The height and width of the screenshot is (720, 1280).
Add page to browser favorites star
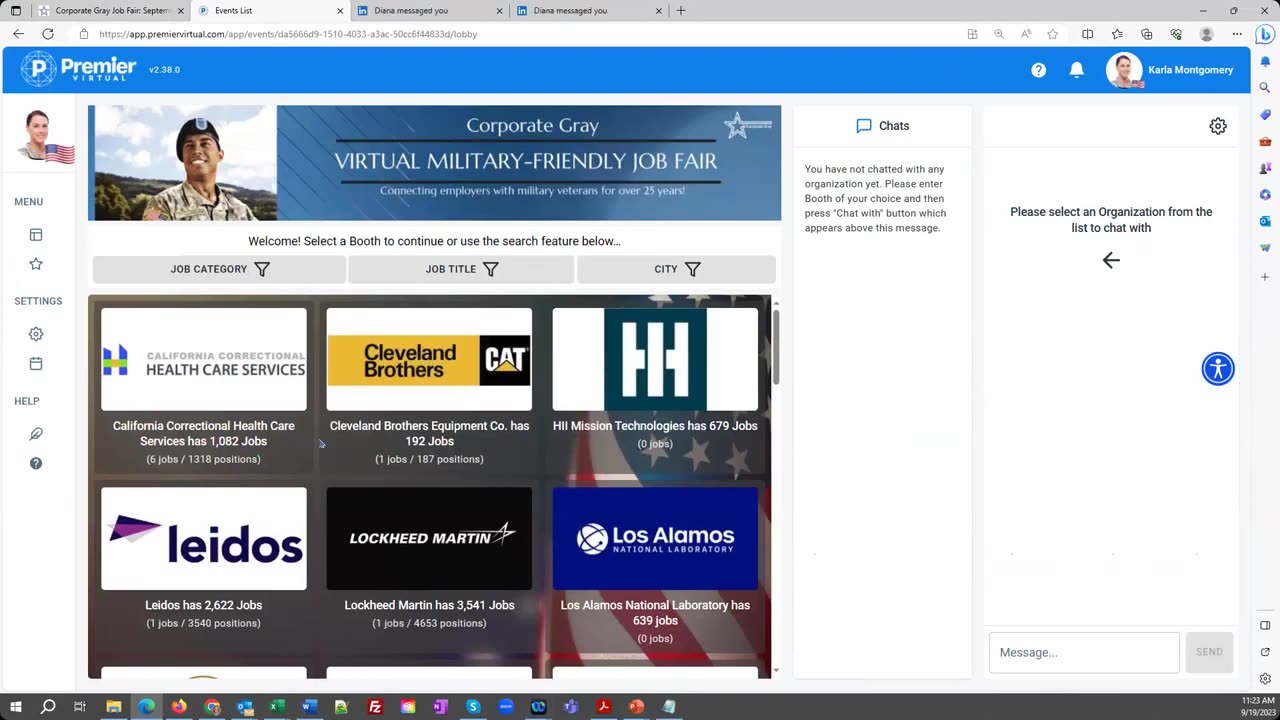(x=1053, y=34)
